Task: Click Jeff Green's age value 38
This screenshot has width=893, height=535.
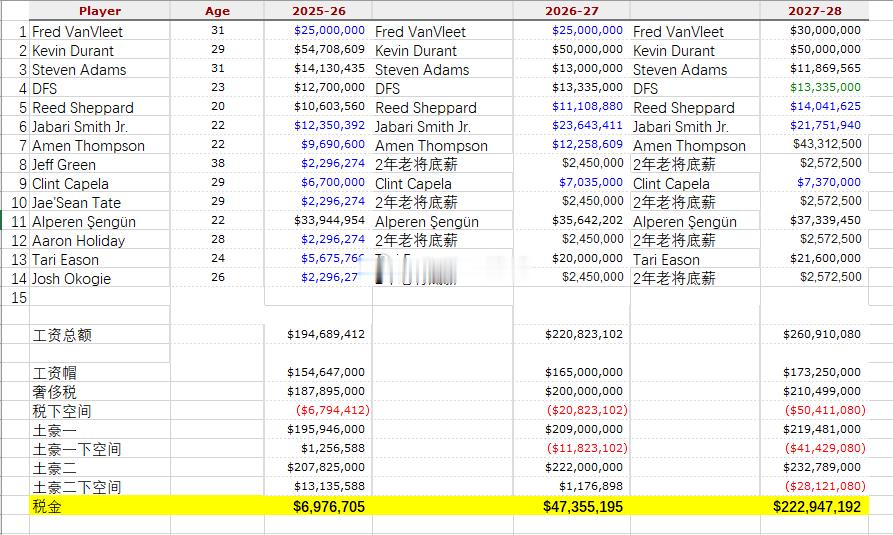Action: [218, 164]
